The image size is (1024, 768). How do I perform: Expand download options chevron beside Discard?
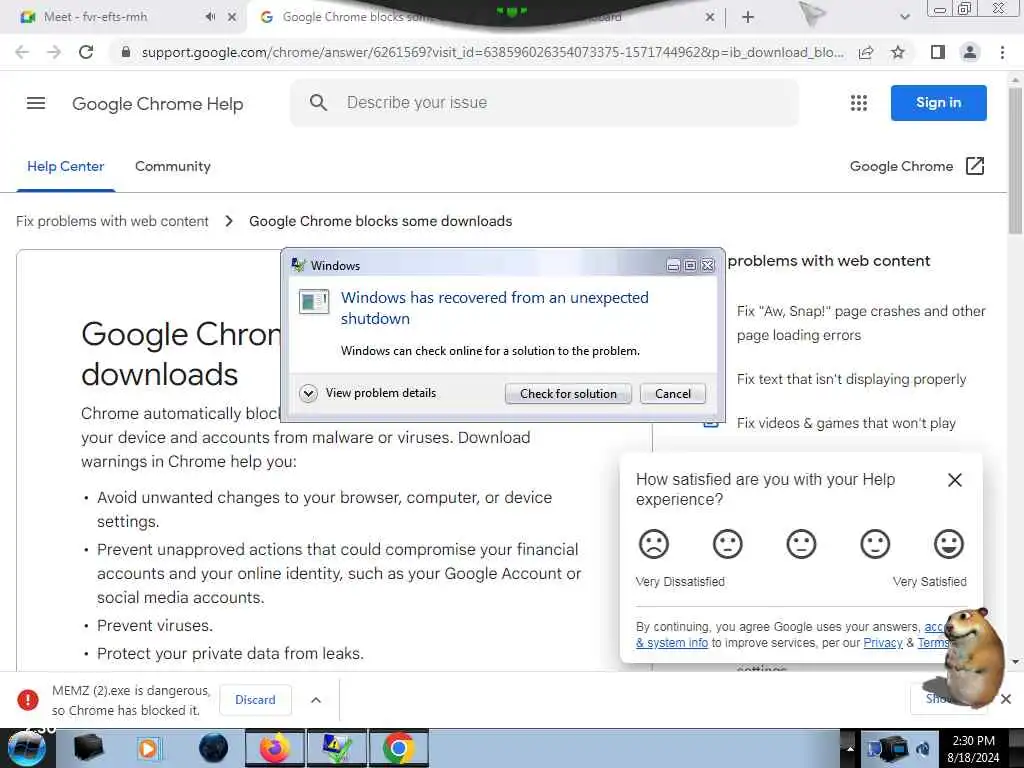[316, 700]
